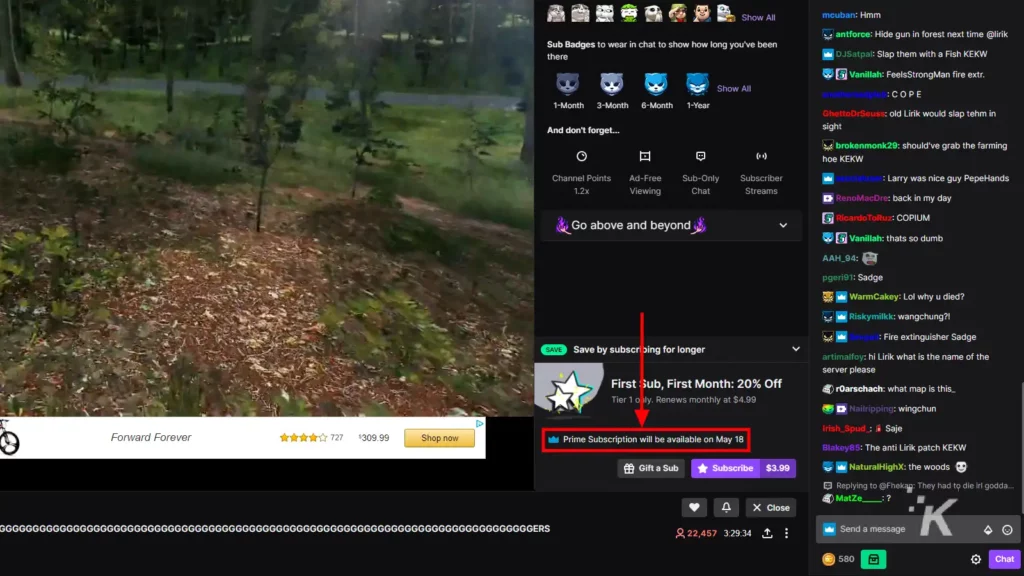Show all emotes link at top
The height and width of the screenshot is (576, 1024).
point(758,18)
